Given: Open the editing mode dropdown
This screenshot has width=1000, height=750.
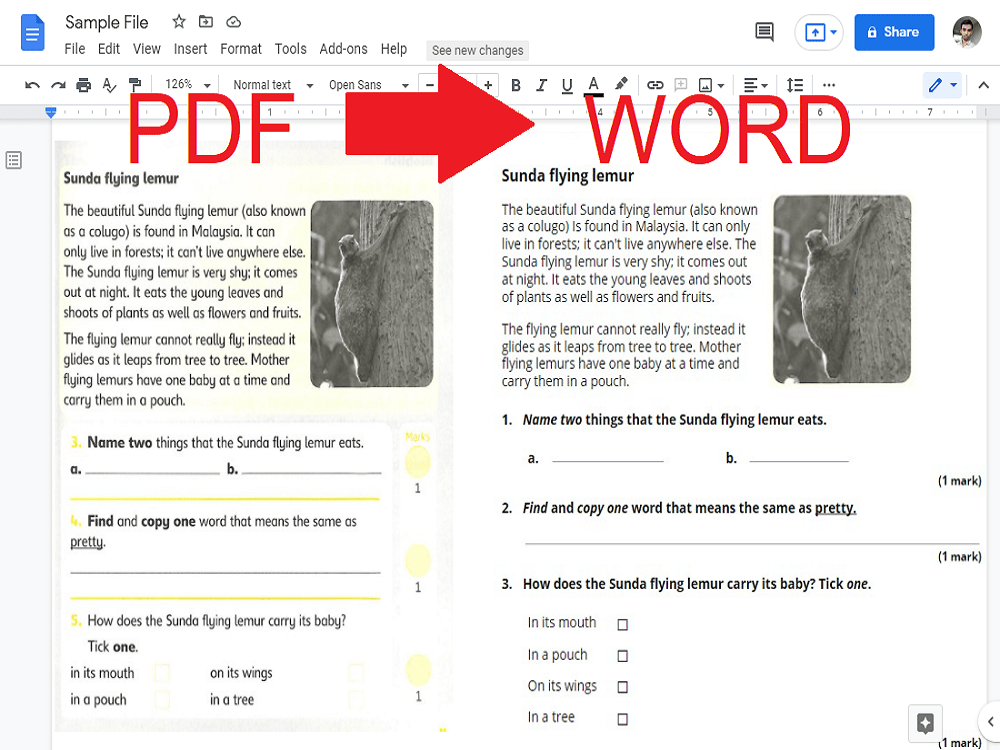Looking at the screenshot, I should (x=942, y=85).
